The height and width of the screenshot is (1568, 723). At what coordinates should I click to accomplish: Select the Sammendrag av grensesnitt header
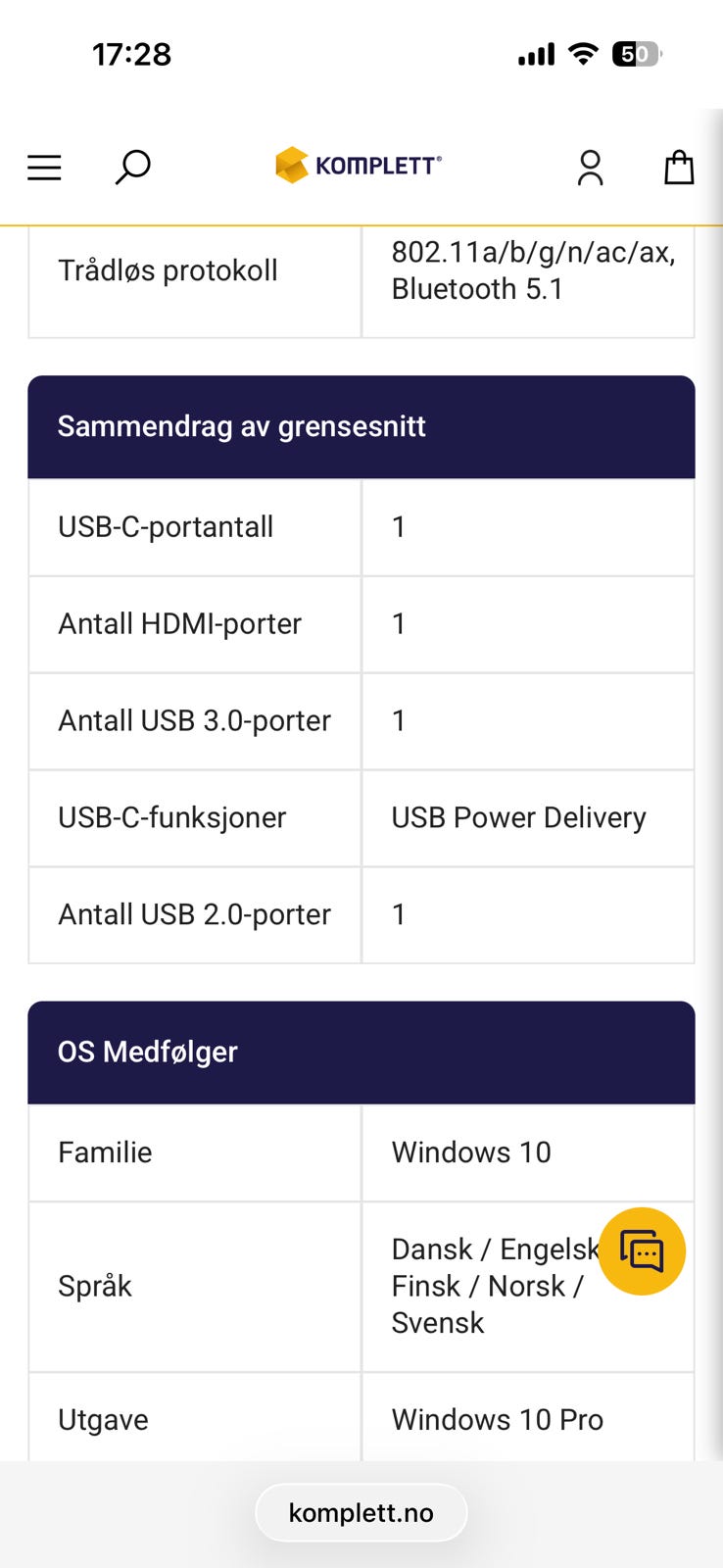361,426
